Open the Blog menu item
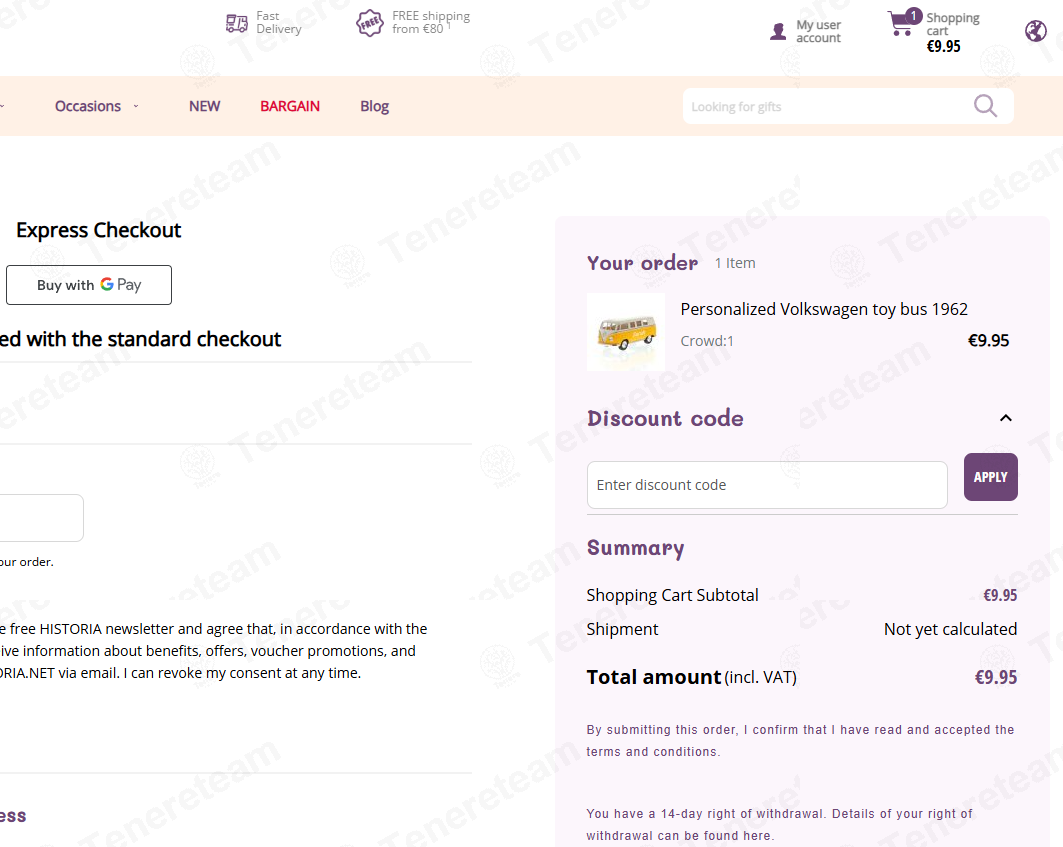This screenshot has width=1063, height=847. coord(374,106)
